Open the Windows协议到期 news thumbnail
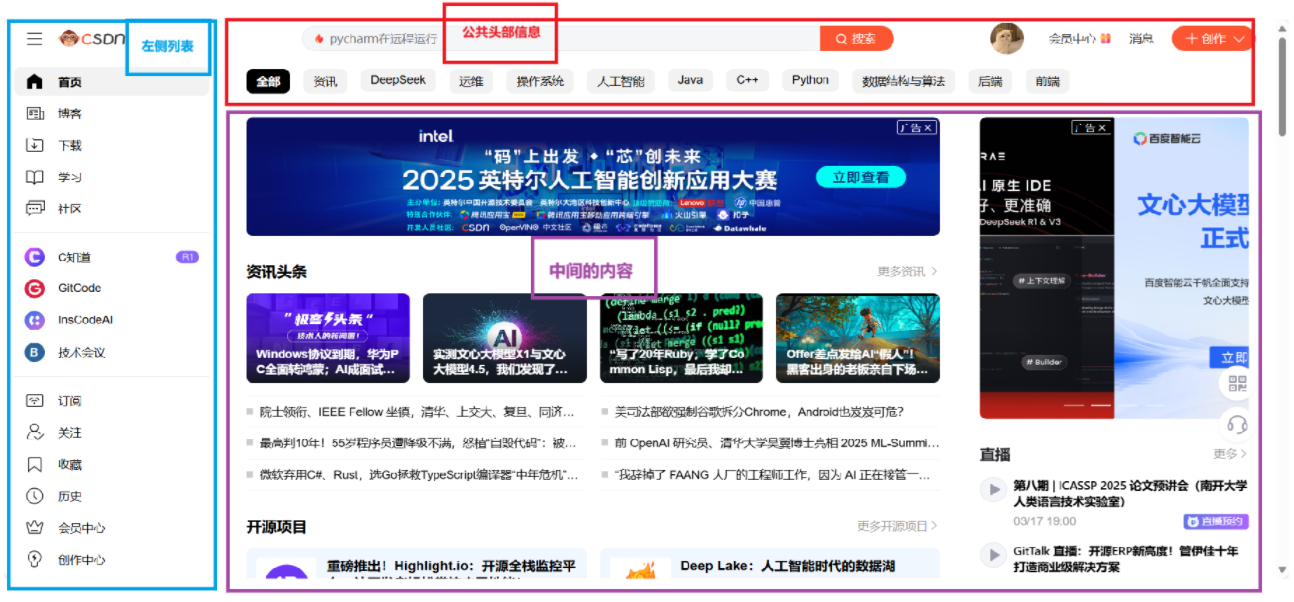This screenshot has width=1294, height=602. pyautogui.click(x=328, y=338)
